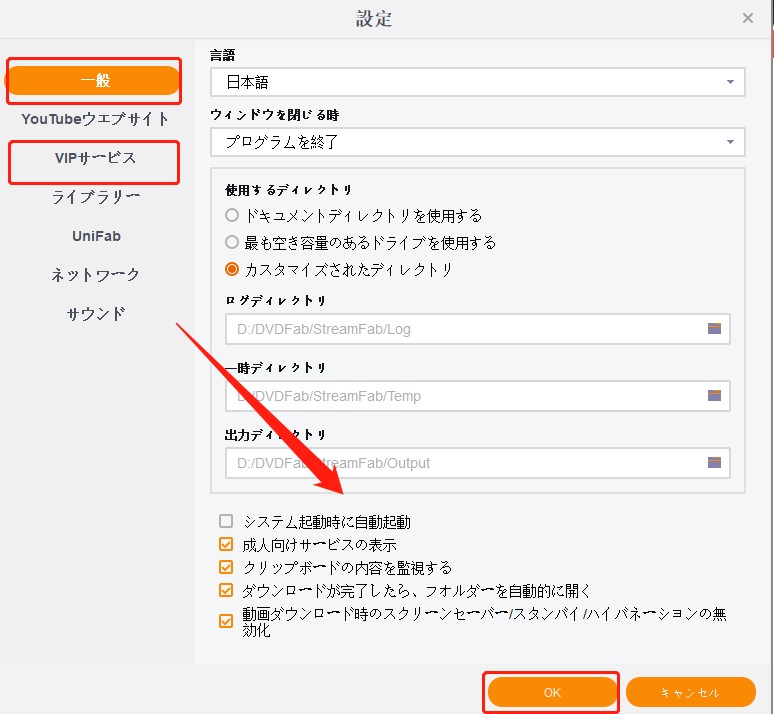Click the 一時ディレクトリ path field
Screen dimensions: 774x714
[x=477, y=396]
